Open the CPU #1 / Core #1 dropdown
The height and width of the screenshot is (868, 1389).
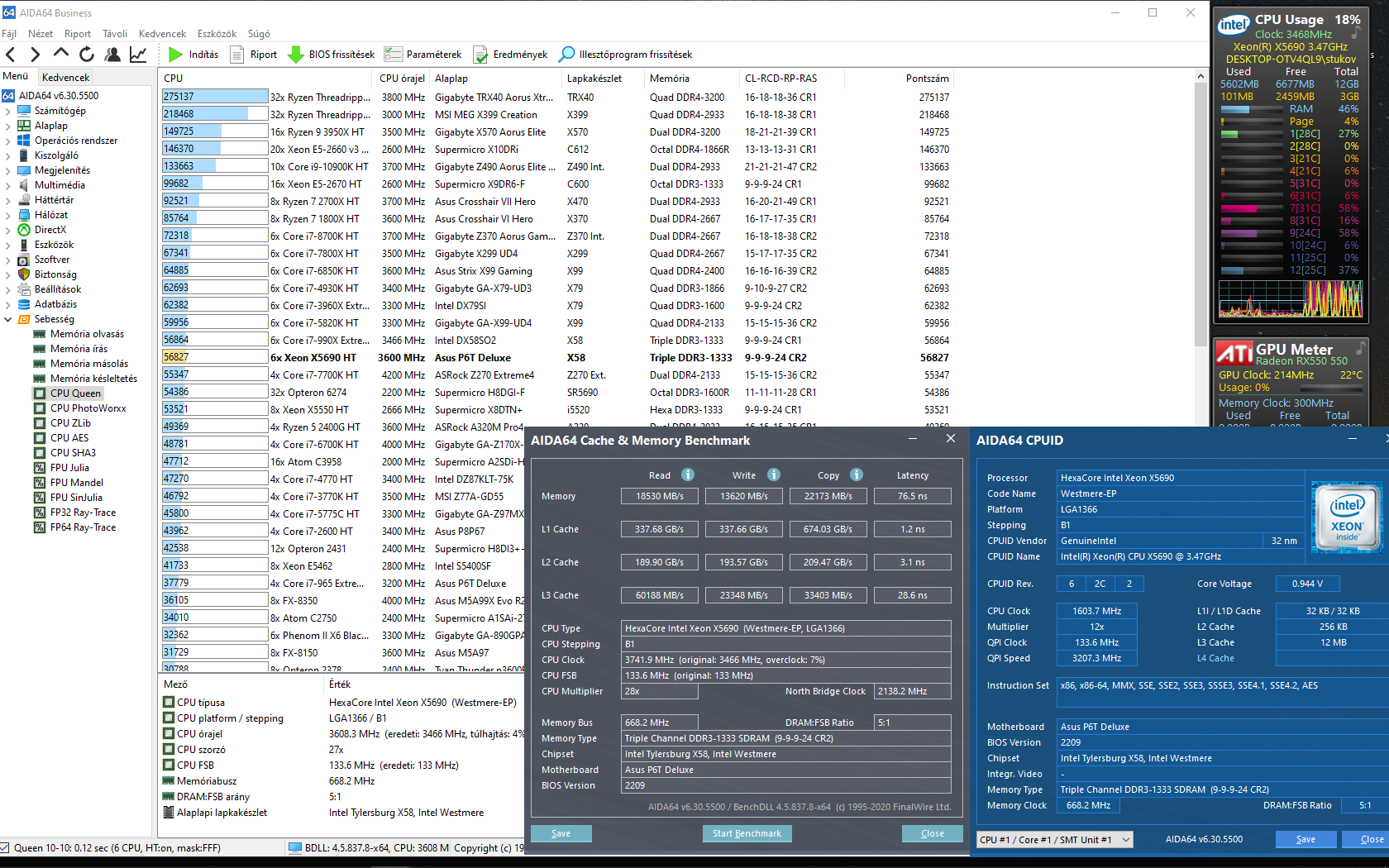coord(1054,840)
